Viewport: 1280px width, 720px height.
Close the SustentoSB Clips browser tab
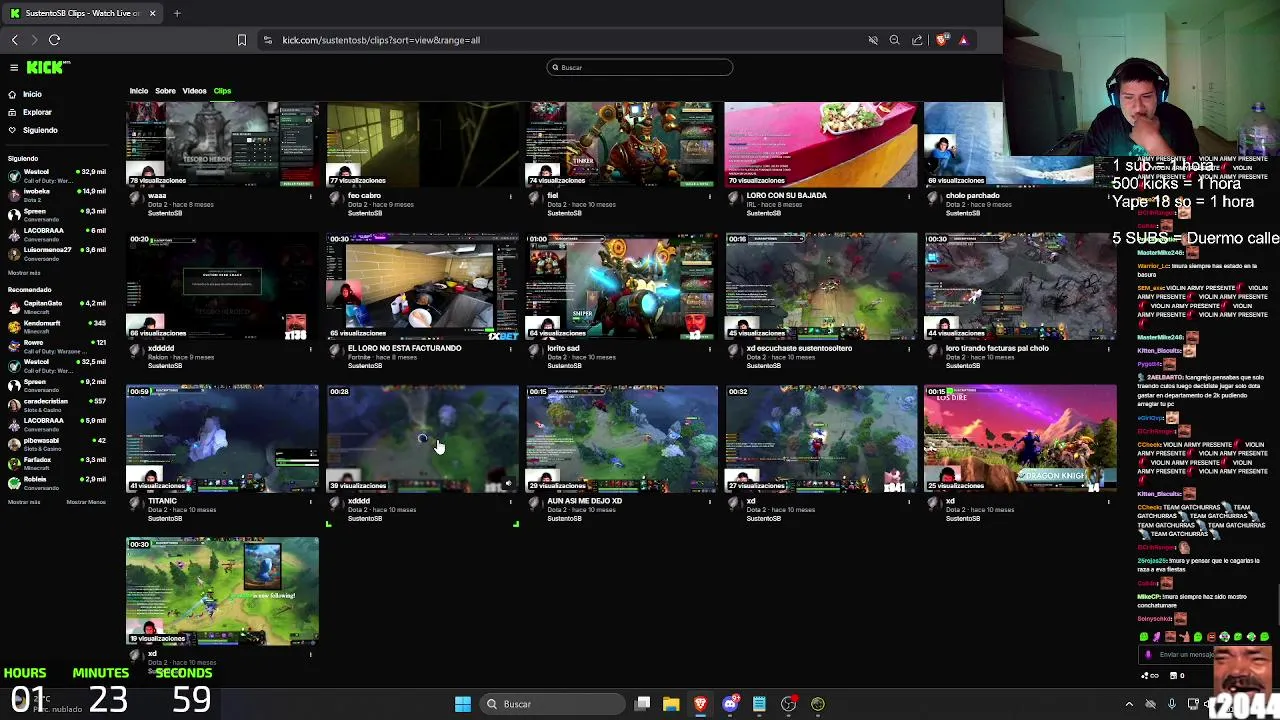click(152, 13)
